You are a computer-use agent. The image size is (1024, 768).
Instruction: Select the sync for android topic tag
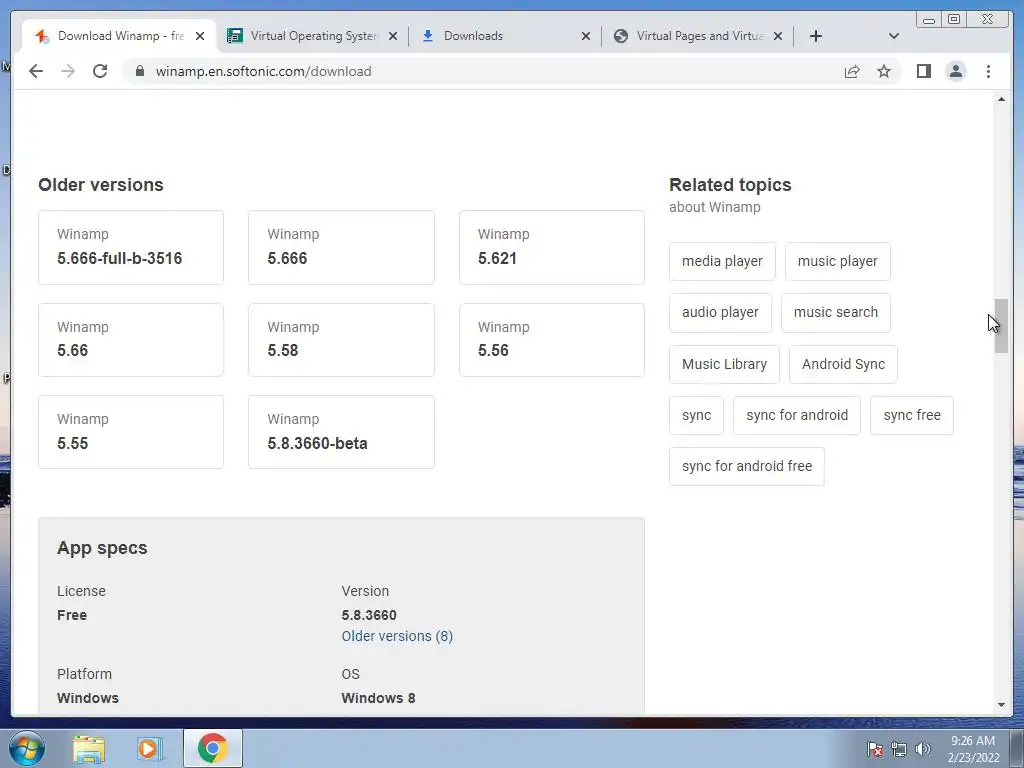click(797, 415)
